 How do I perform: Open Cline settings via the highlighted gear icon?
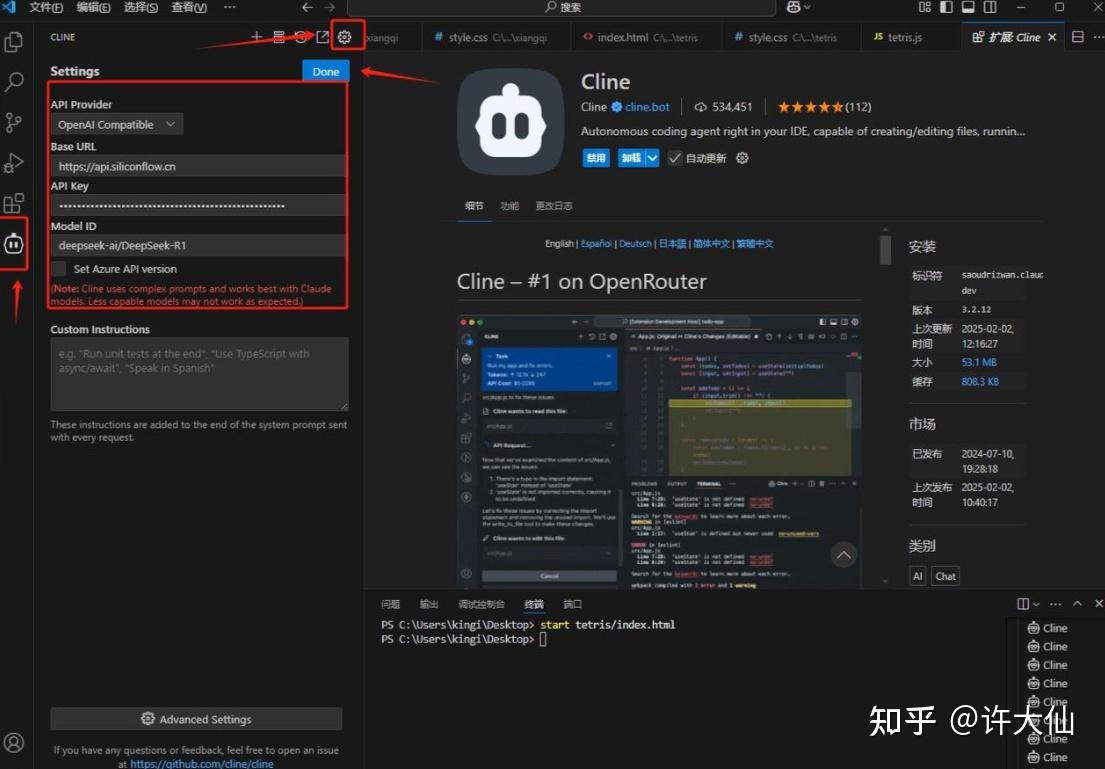(346, 37)
